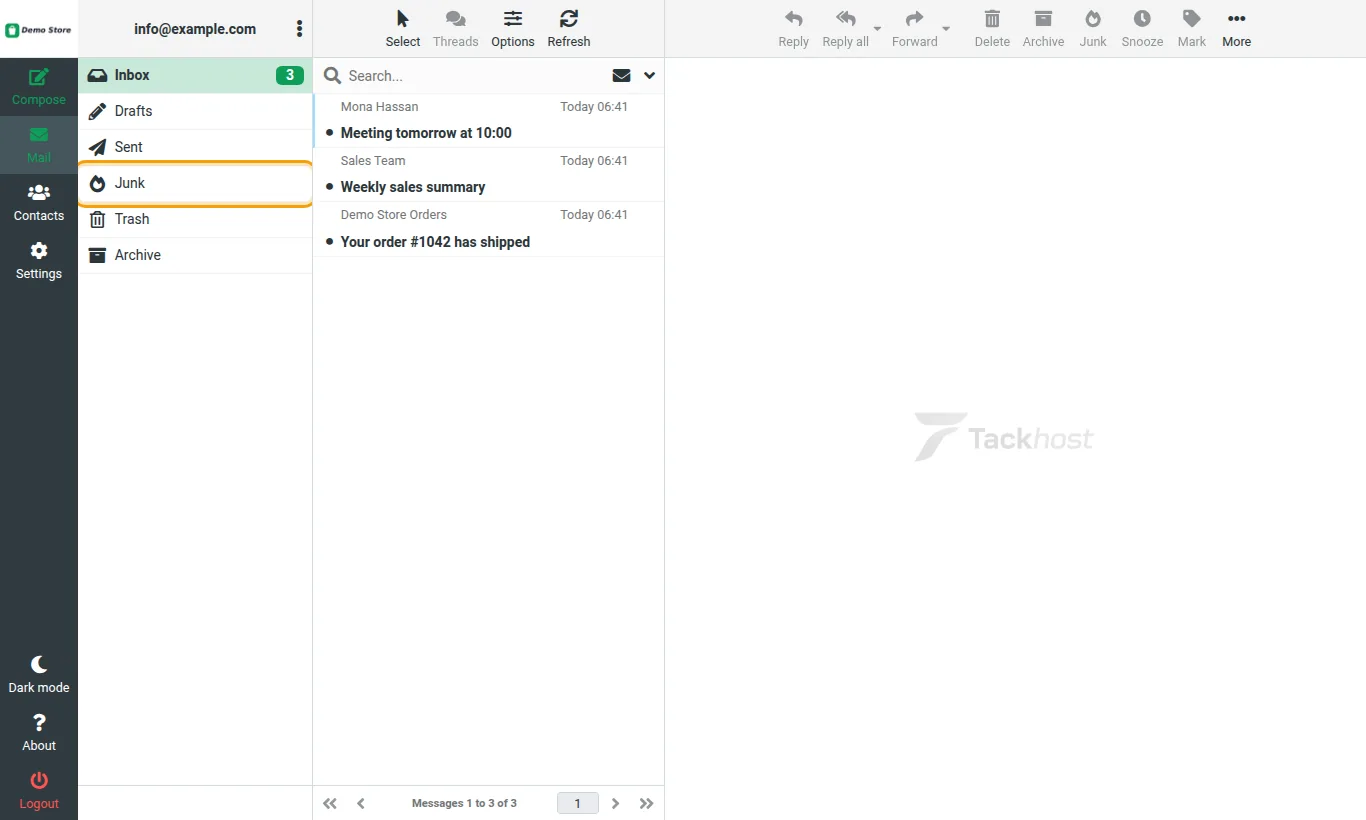Open Settings from the sidebar

[x=39, y=261]
